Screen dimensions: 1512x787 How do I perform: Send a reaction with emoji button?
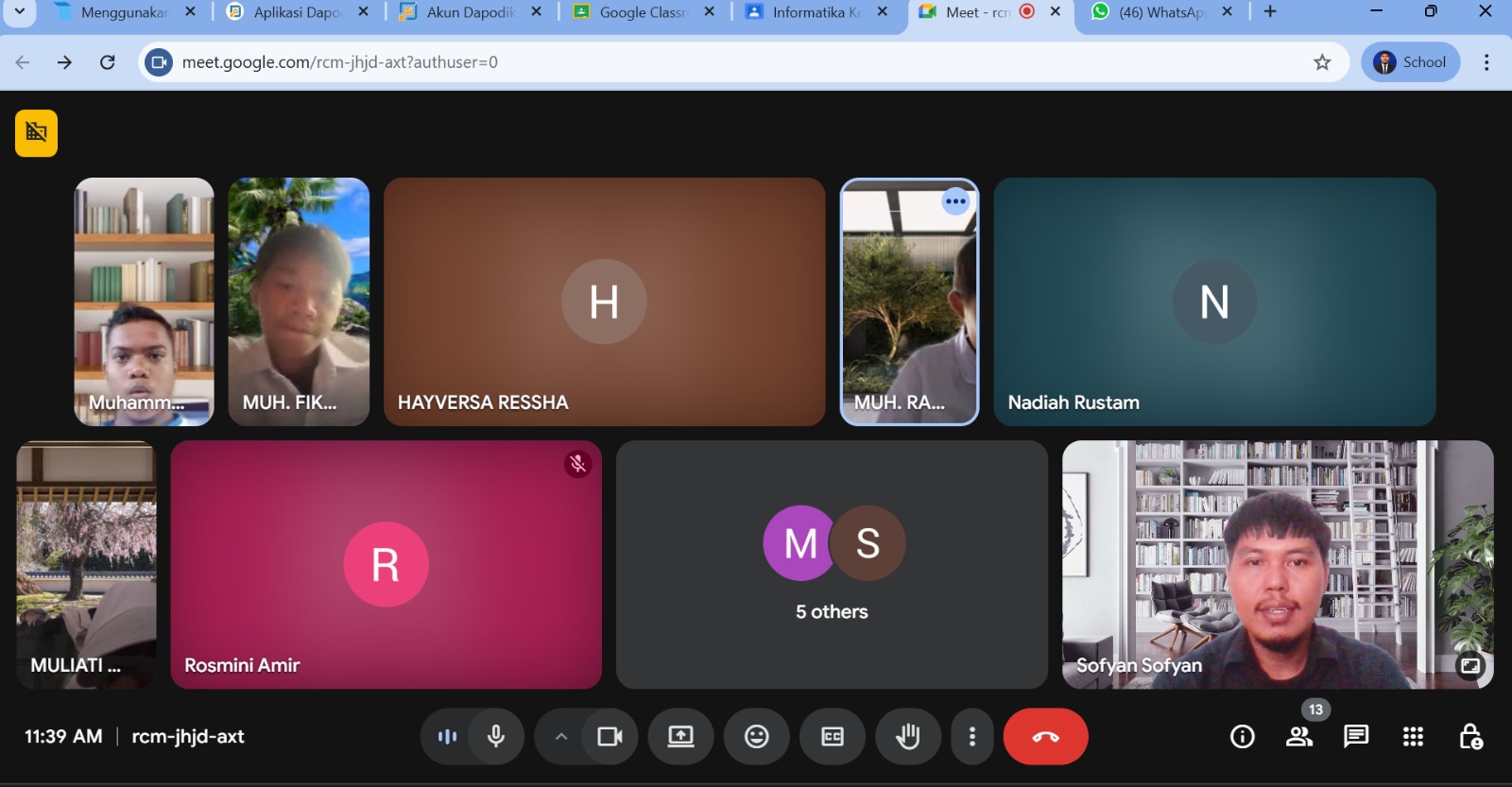pos(756,736)
